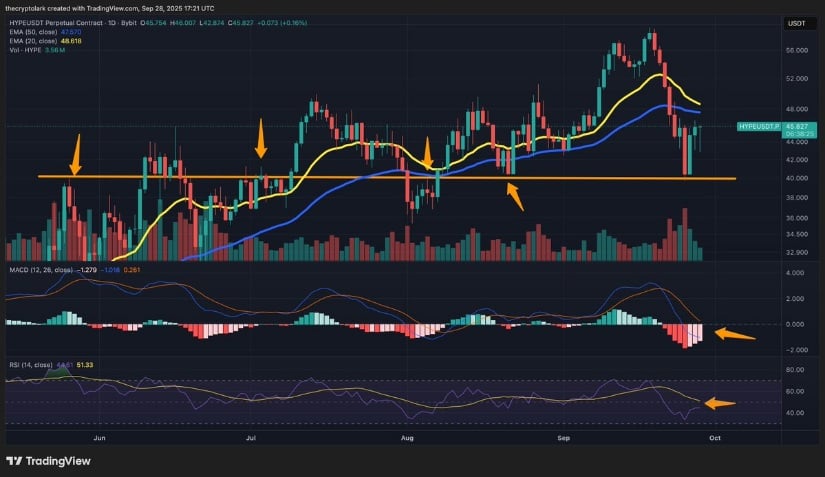Image resolution: width=825 pixels, height=477 pixels.
Task: Click the orange down arrow above early July candles
Action: click(x=261, y=138)
